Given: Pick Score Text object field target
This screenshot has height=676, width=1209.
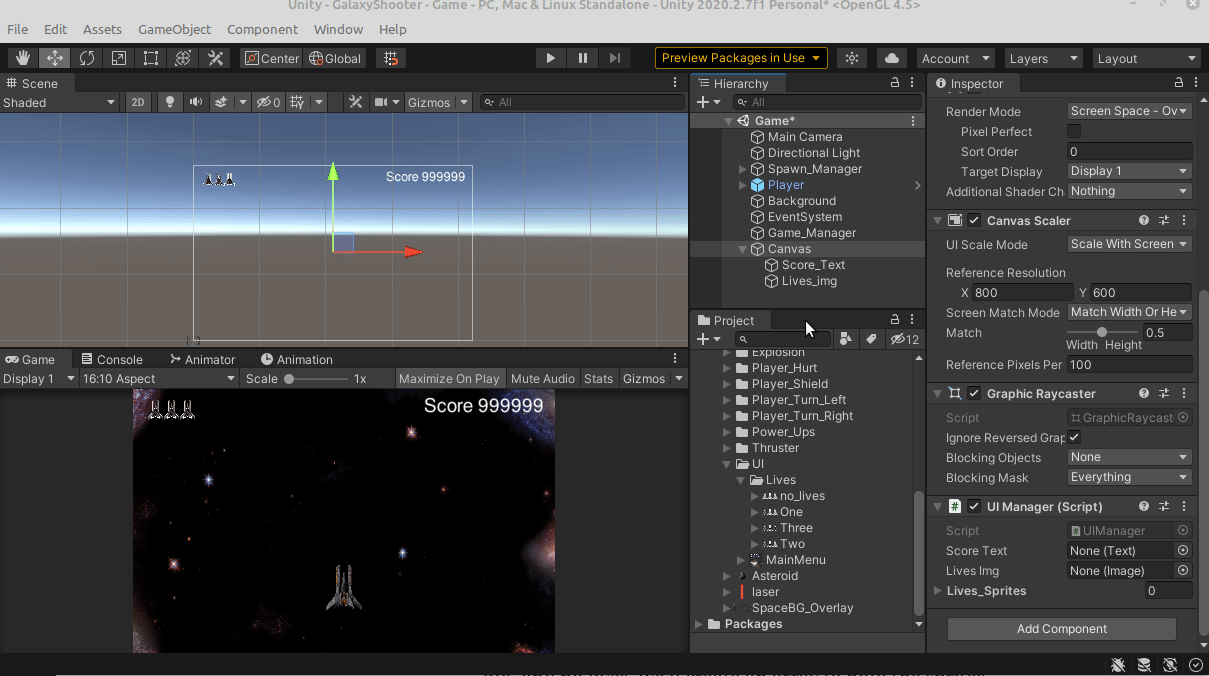Looking at the screenshot, I should 1183,550.
